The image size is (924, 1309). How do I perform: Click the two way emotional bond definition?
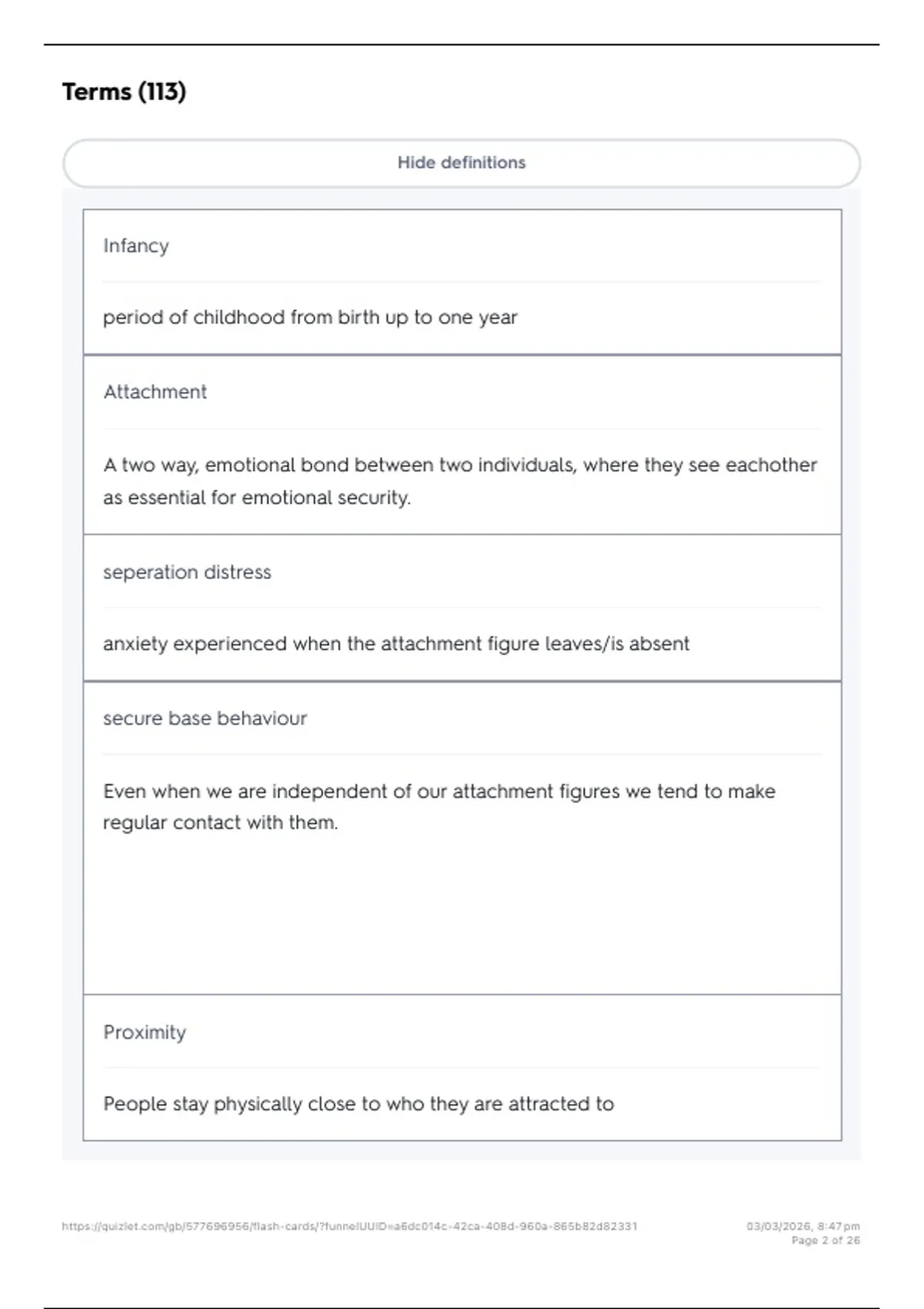coord(460,481)
